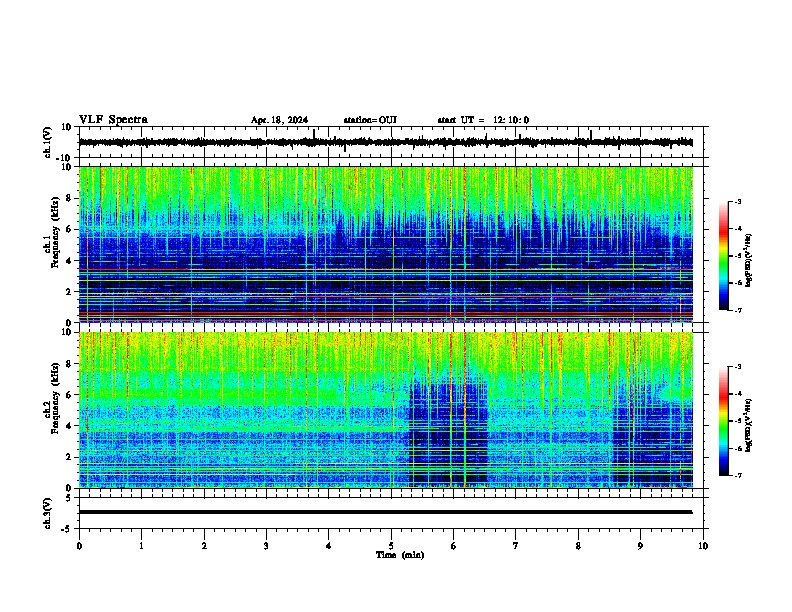Click the ch.1 "Frequency (kHz)" axis label
Viewport: 792px width, 612px height.
click(x=54, y=232)
